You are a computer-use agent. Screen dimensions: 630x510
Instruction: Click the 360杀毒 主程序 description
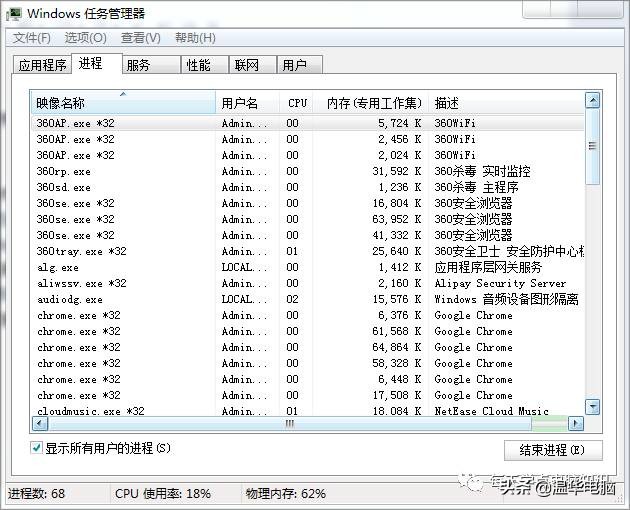[x=476, y=187]
